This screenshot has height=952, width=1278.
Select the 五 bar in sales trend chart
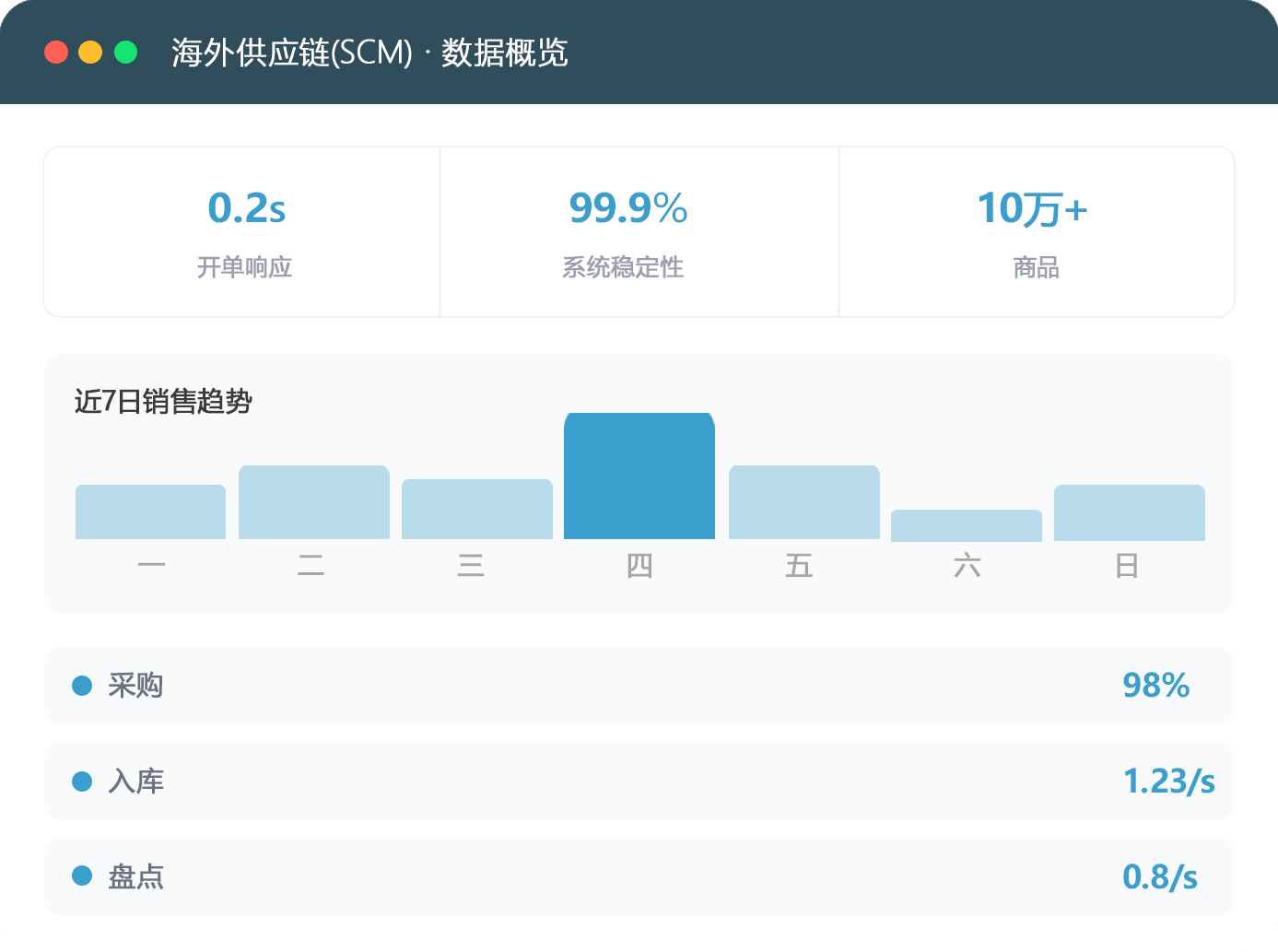[x=804, y=502]
